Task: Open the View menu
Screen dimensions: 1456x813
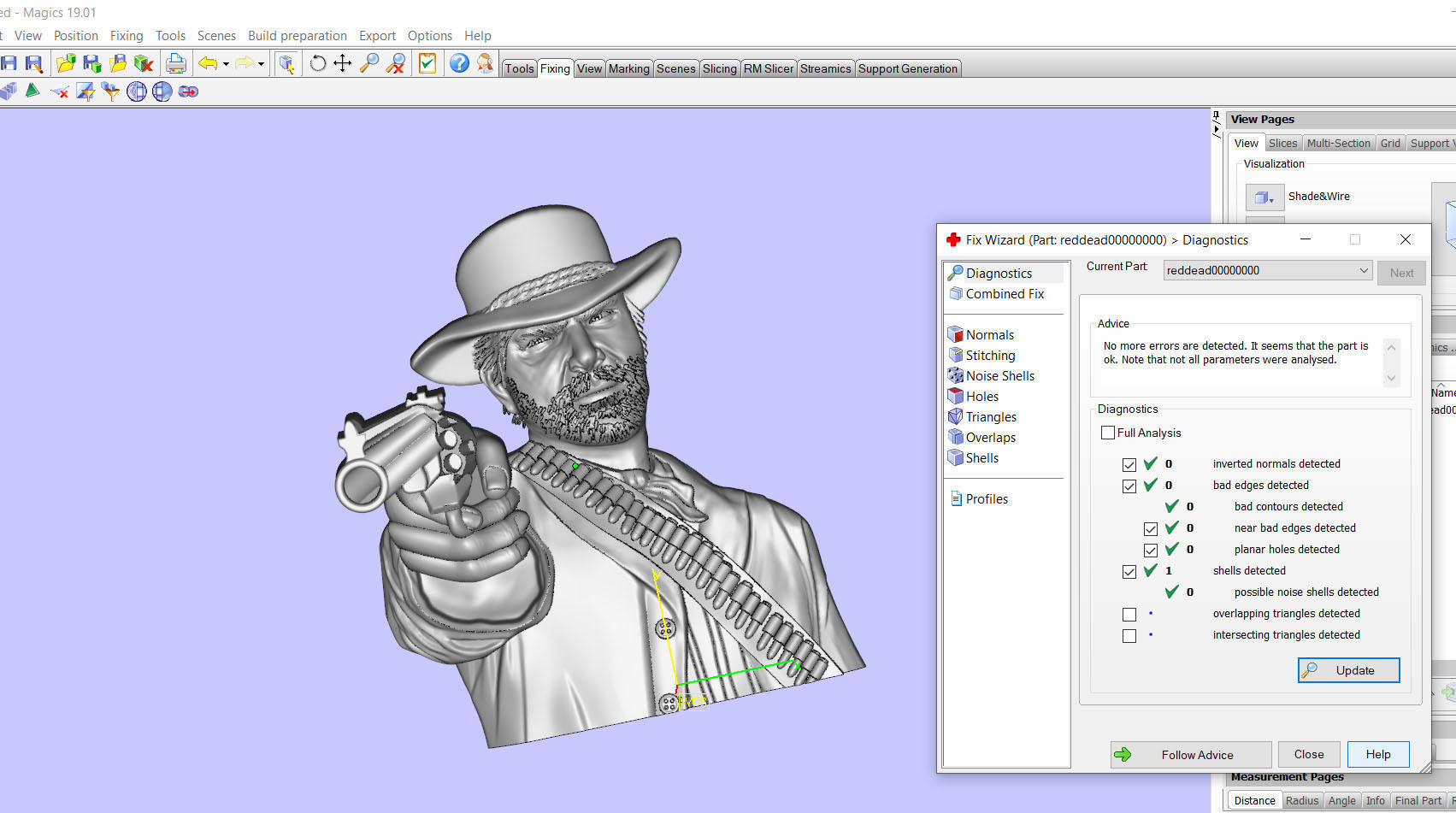Action: tap(28, 35)
